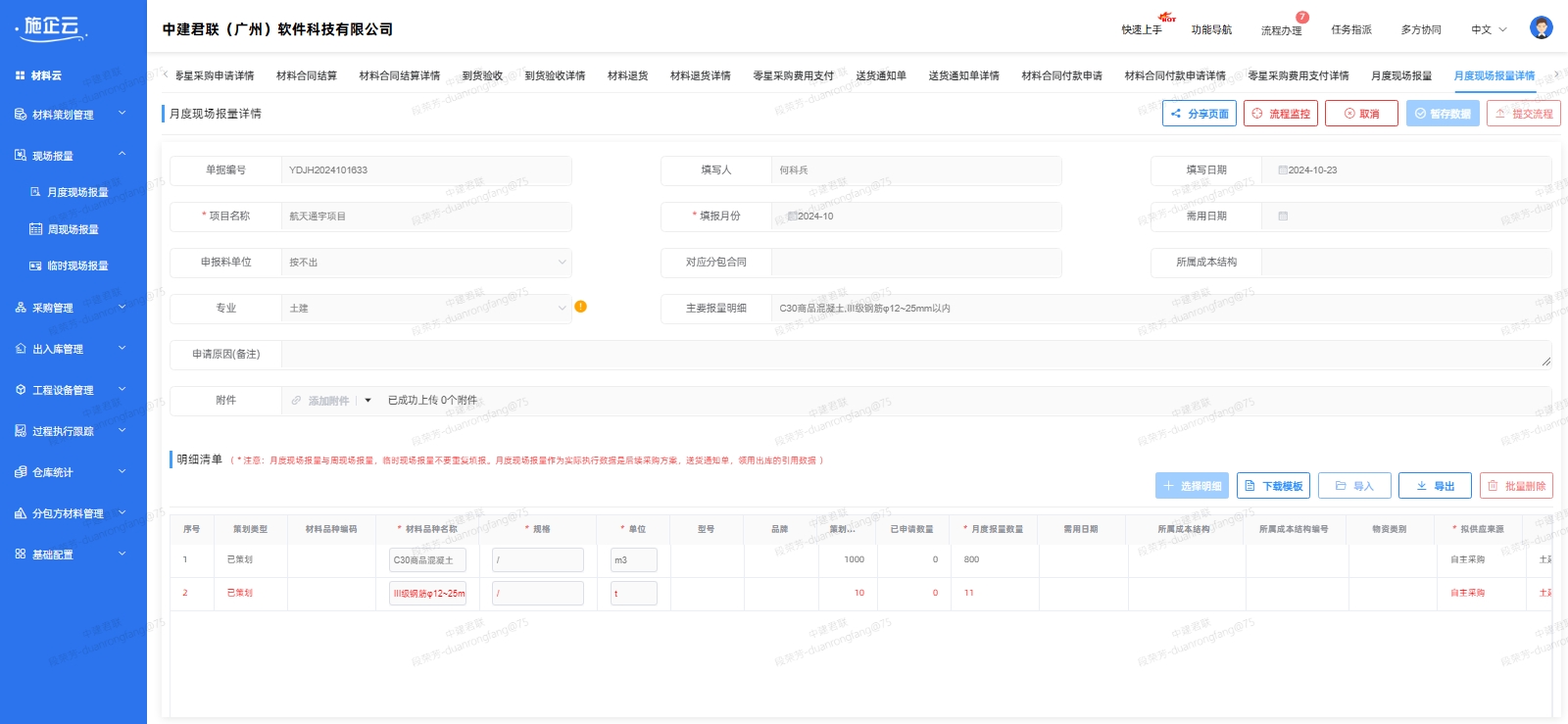1568x724 pixels.
Task: Switch to the 到货验收 tab
Action: tap(482, 75)
